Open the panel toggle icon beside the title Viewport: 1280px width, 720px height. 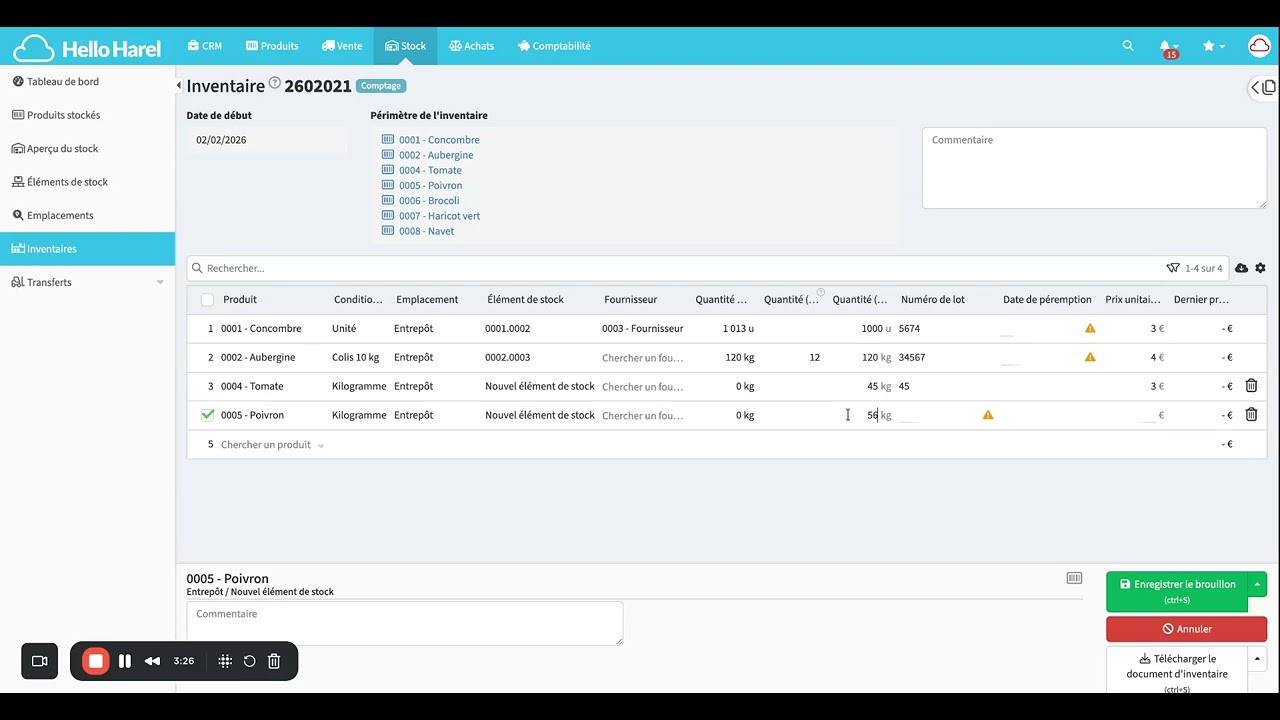(x=1263, y=88)
